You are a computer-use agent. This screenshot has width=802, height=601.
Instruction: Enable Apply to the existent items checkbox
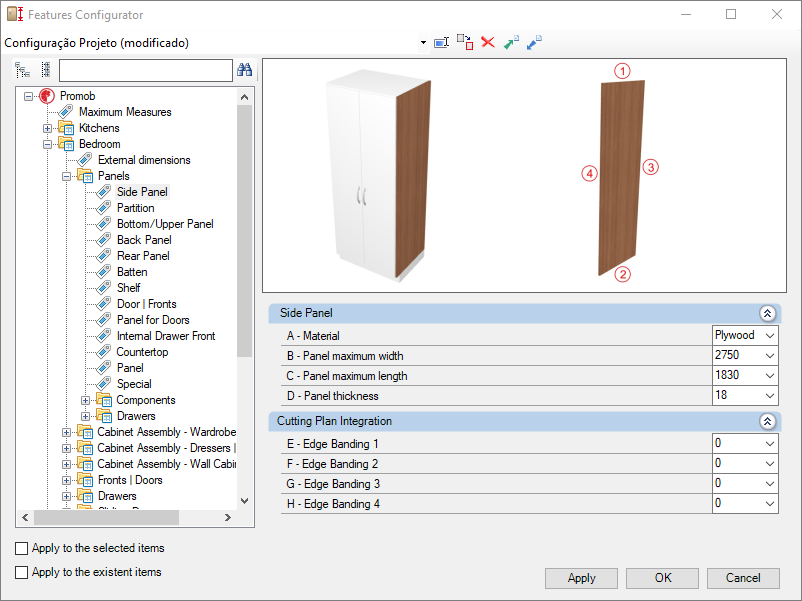tap(21, 572)
